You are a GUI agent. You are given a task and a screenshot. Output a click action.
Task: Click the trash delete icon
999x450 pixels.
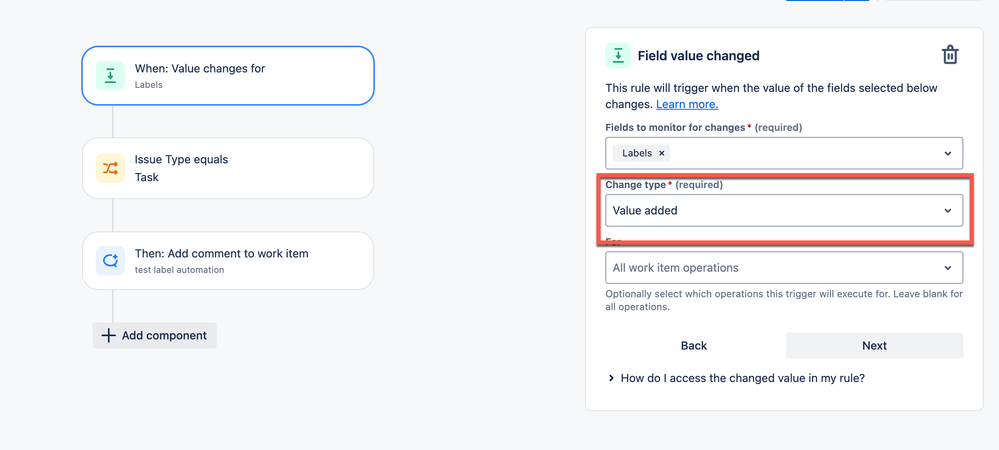point(950,55)
